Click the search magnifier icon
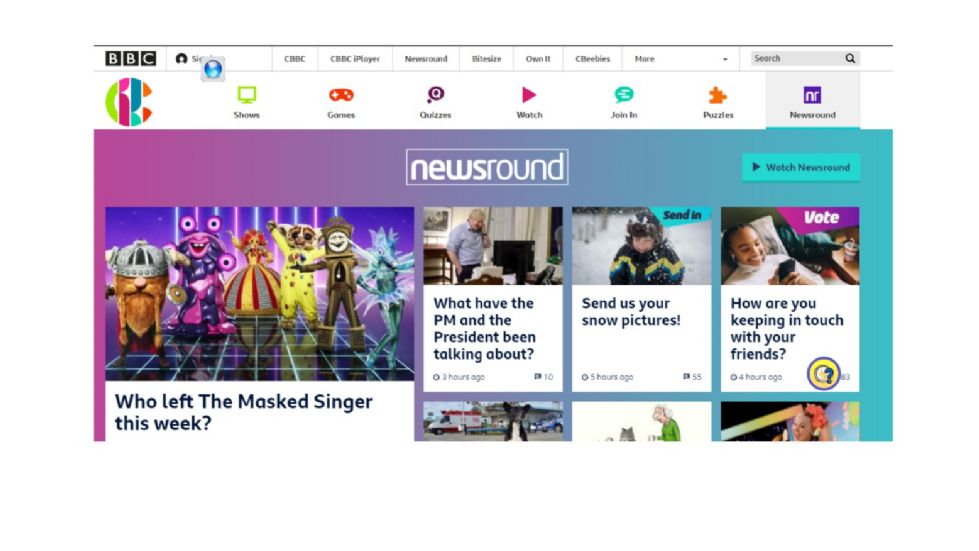979x551 pixels. point(850,59)
